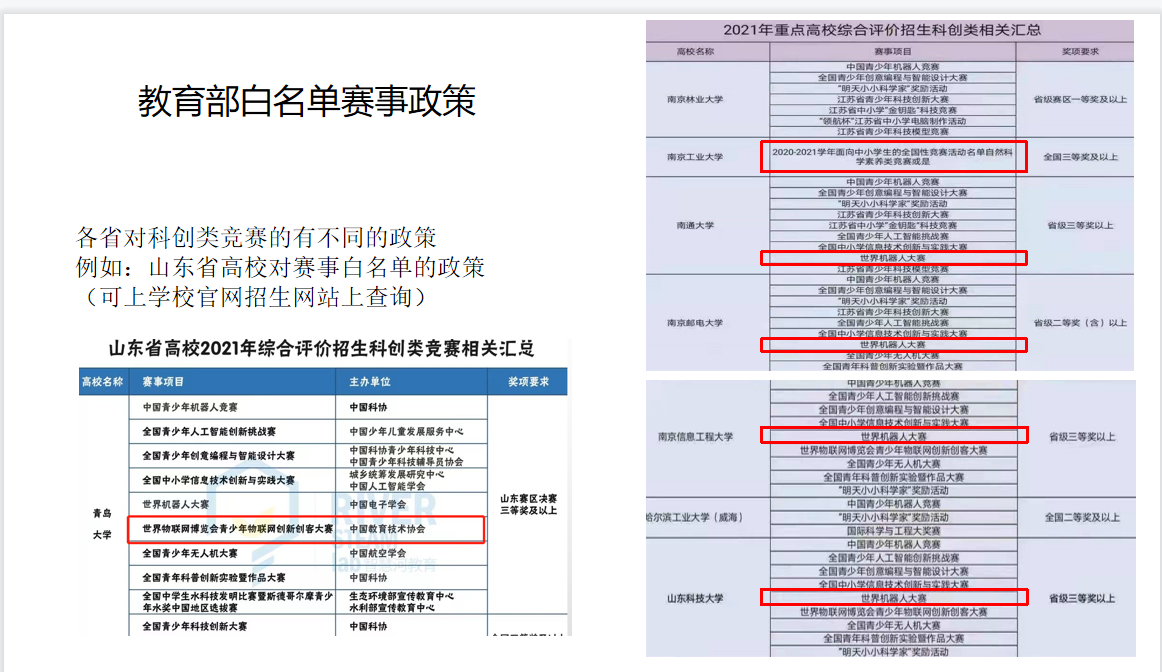Click the entry starting "2020-2021学年面向中小学生"
The height and width of the screenshot is (672, 1162).
[x=892, y=156]
